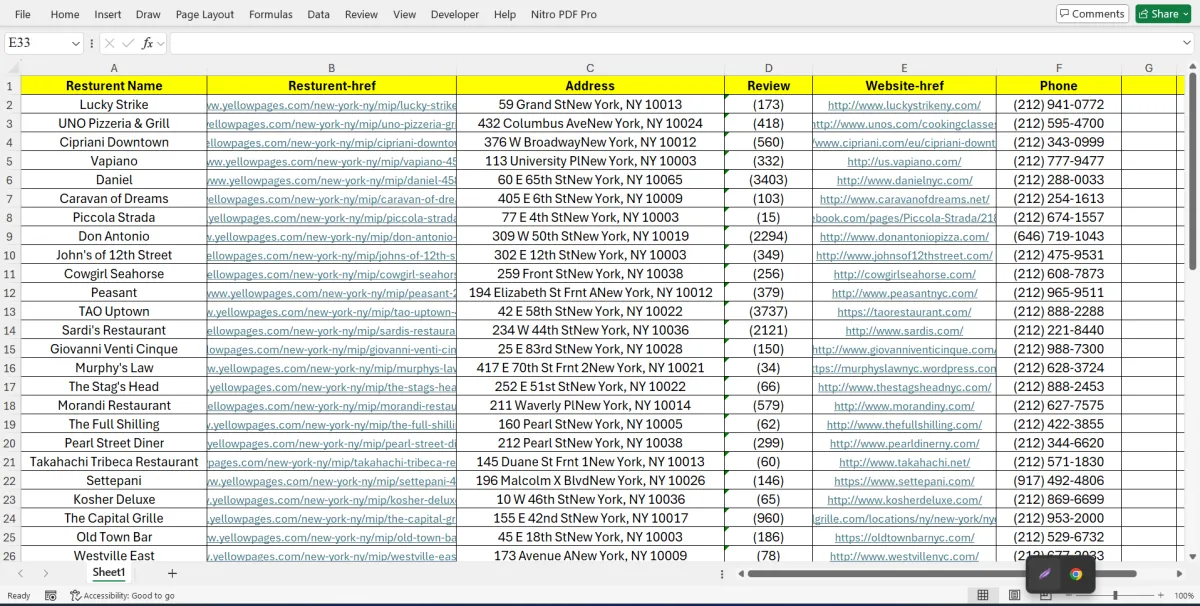Open the us.vapiano.com website link
1200x606 pixels.
click(x=904, y=161)
